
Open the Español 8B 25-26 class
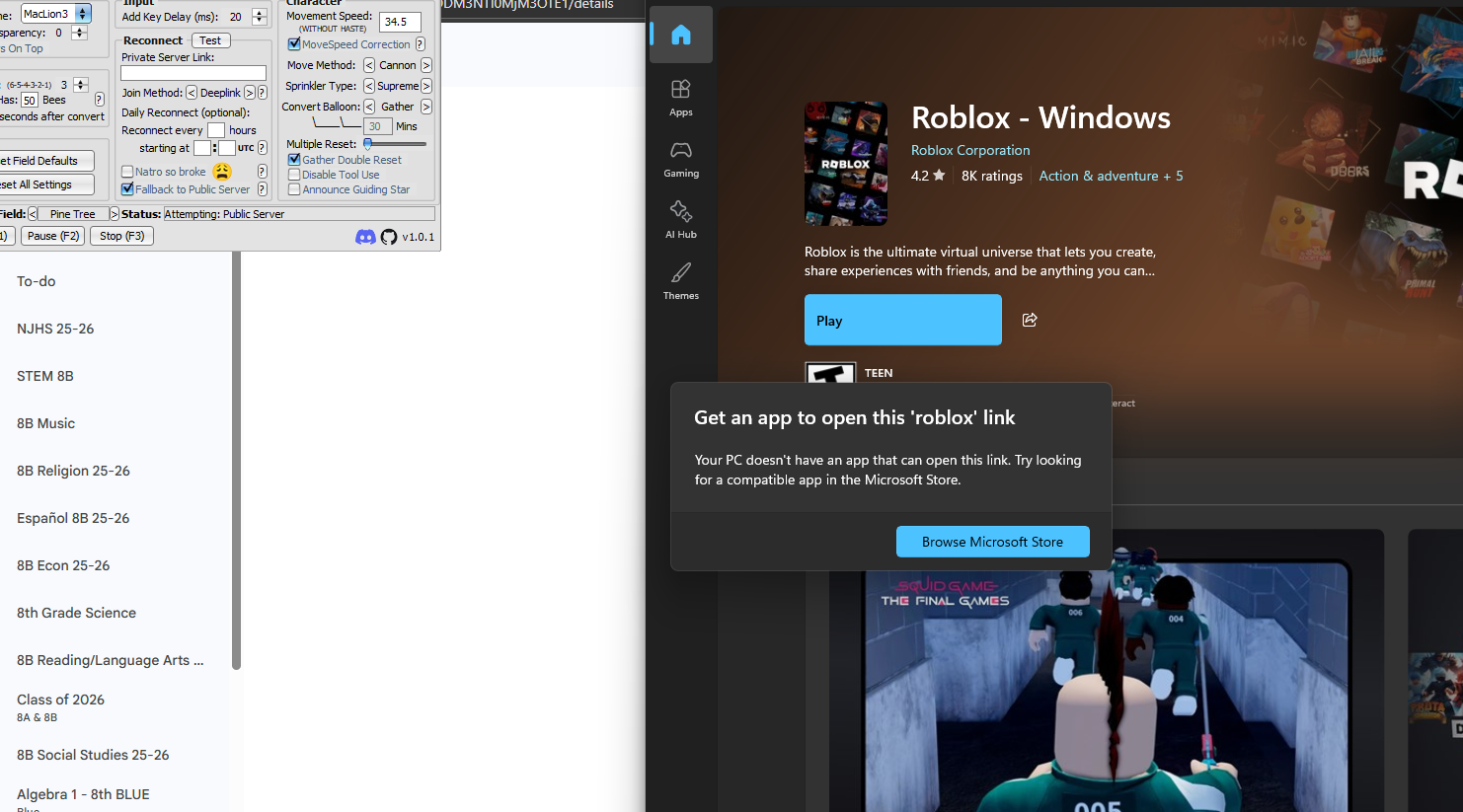(73, 518)
